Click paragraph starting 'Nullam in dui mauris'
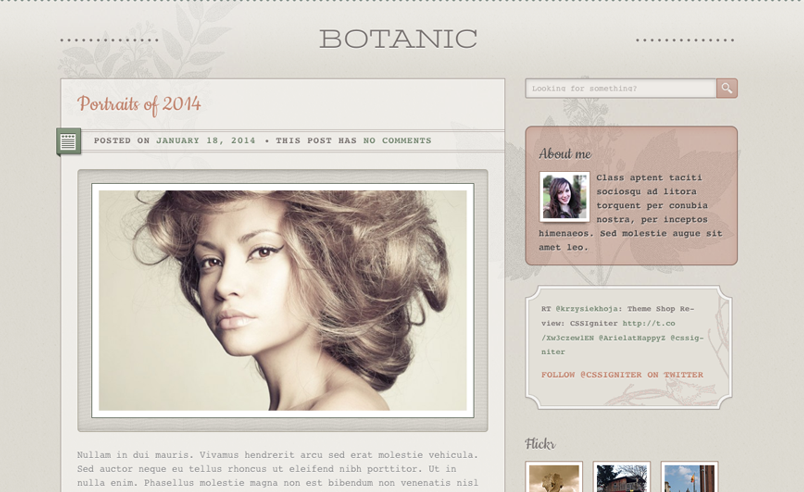 pos(277,468)
